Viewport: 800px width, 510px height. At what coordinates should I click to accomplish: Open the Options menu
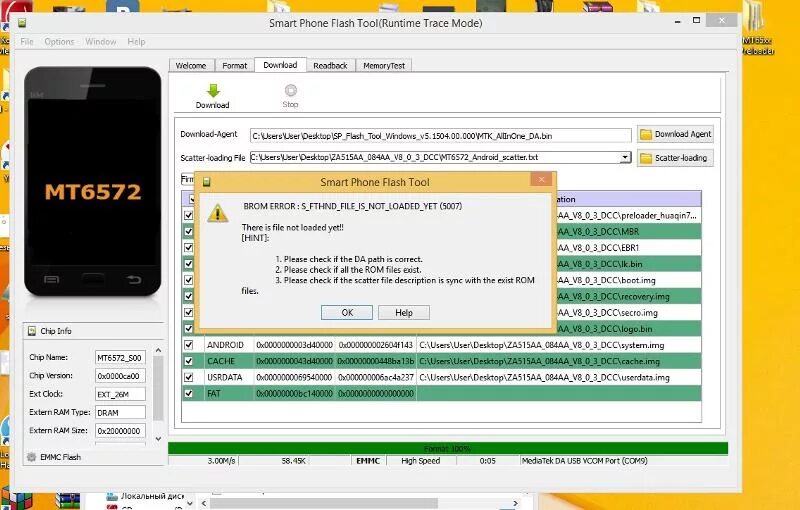pyautogui.click(x=59, y=42)
